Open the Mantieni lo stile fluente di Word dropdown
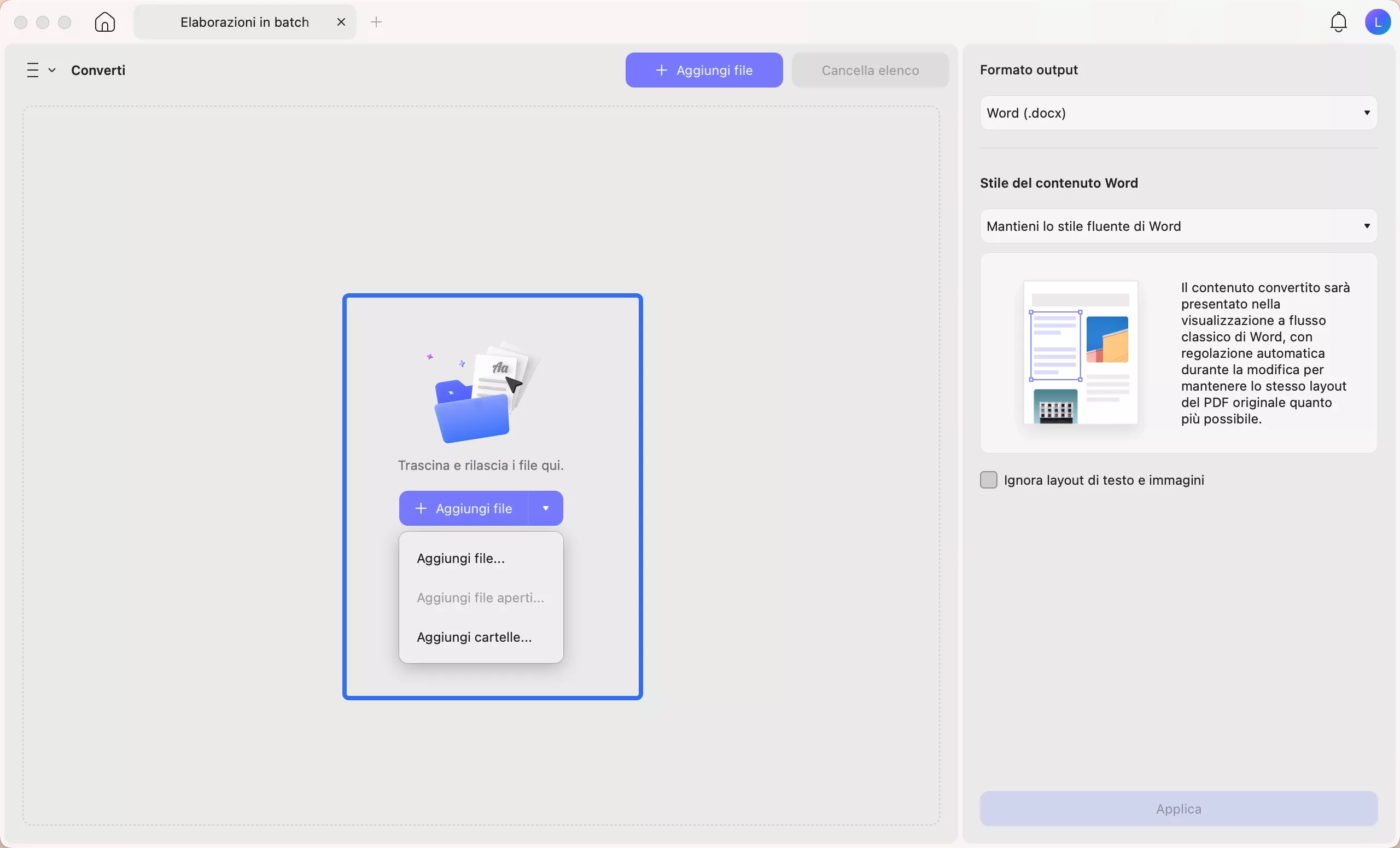The height and width of the screenshot is (848, 1400). point(1177,226)
